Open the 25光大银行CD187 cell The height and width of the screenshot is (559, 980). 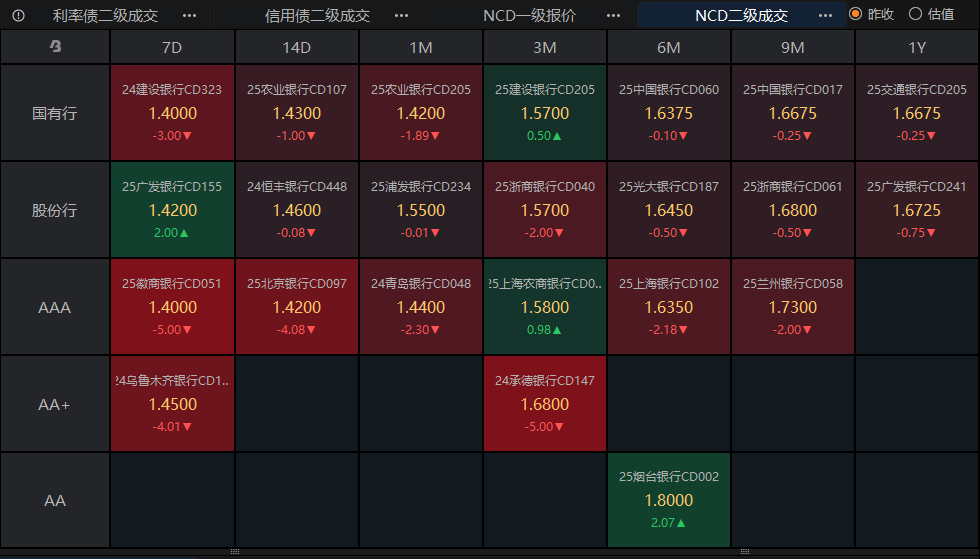[669, 209]
